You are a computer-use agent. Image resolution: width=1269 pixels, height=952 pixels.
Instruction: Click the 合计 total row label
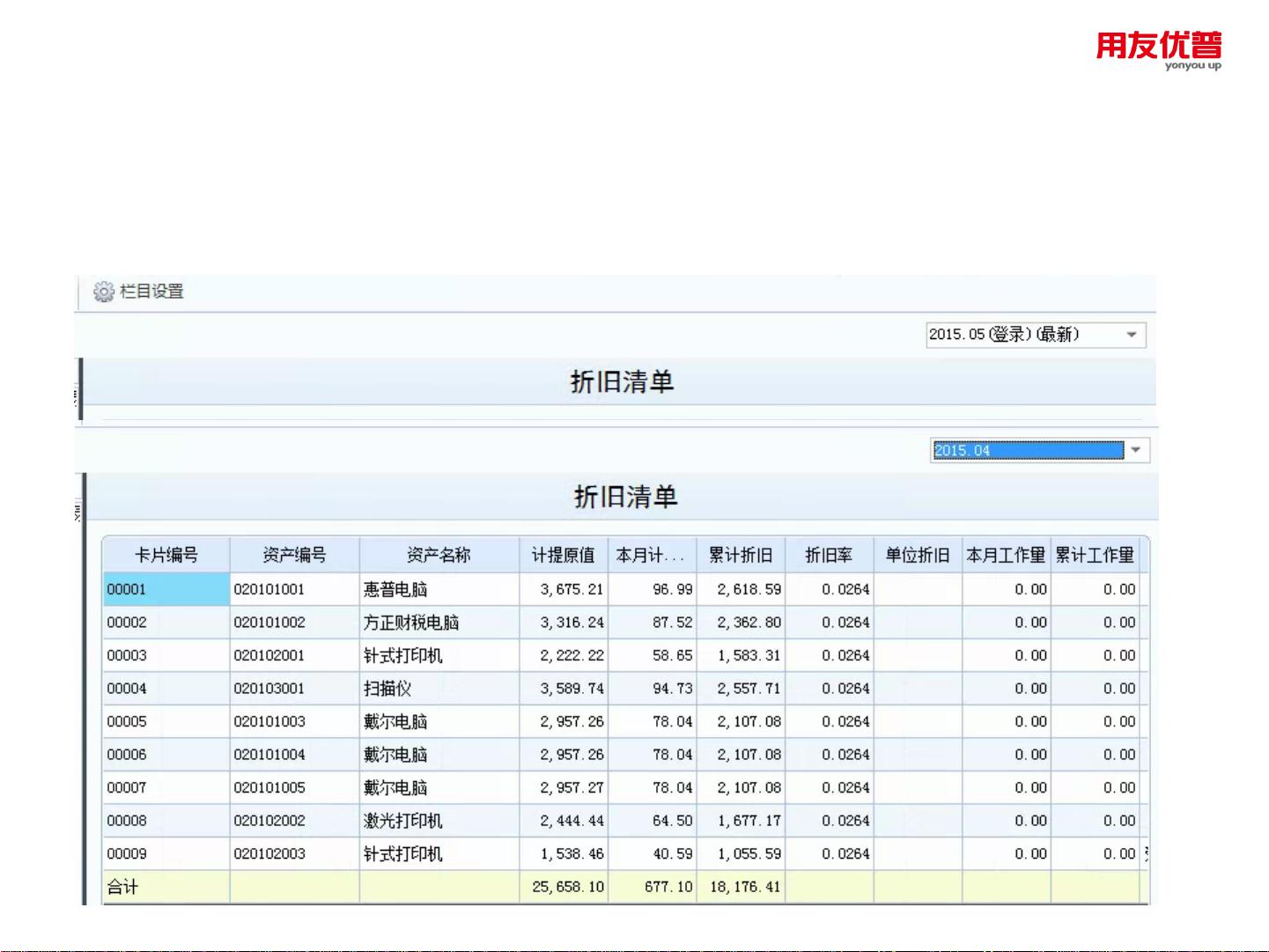(122, 887)
